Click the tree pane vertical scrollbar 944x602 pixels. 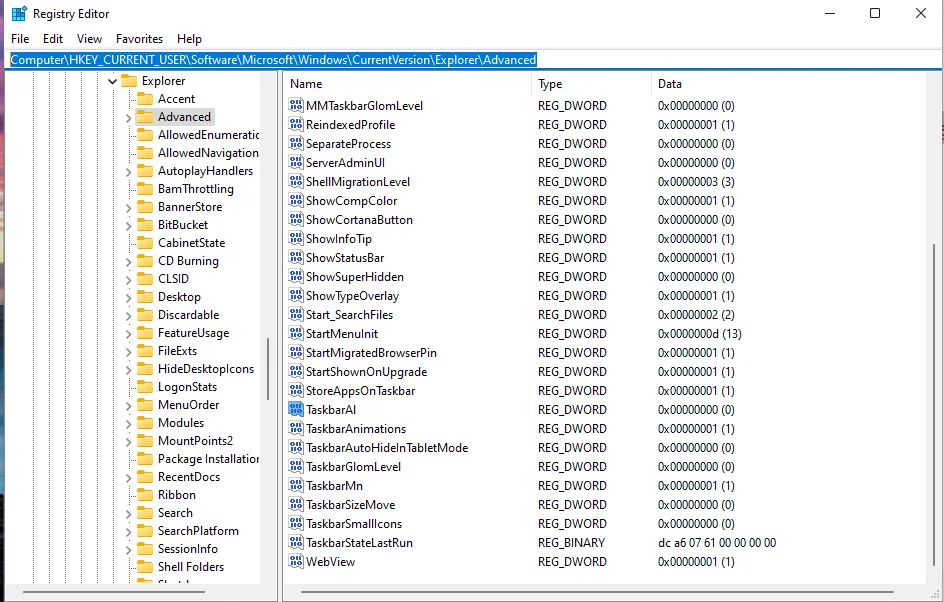point(268,369)
